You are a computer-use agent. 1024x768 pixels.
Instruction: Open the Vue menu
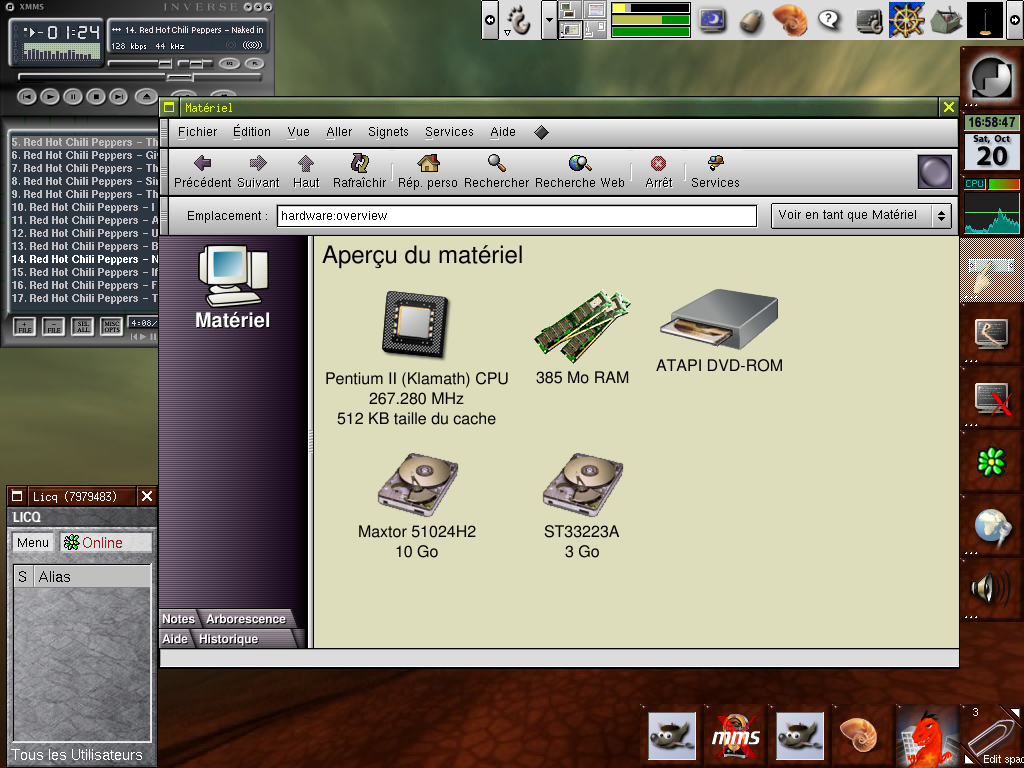[x=298, y=132]
